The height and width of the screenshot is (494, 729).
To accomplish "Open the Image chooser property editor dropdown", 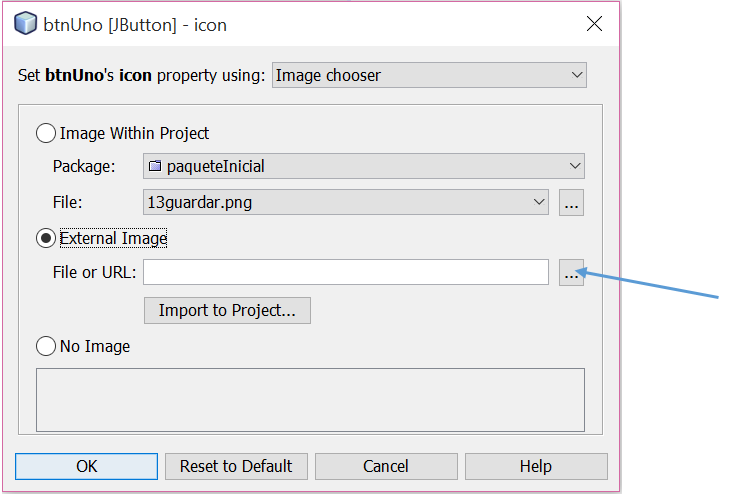I will click(x=429, y=75).
